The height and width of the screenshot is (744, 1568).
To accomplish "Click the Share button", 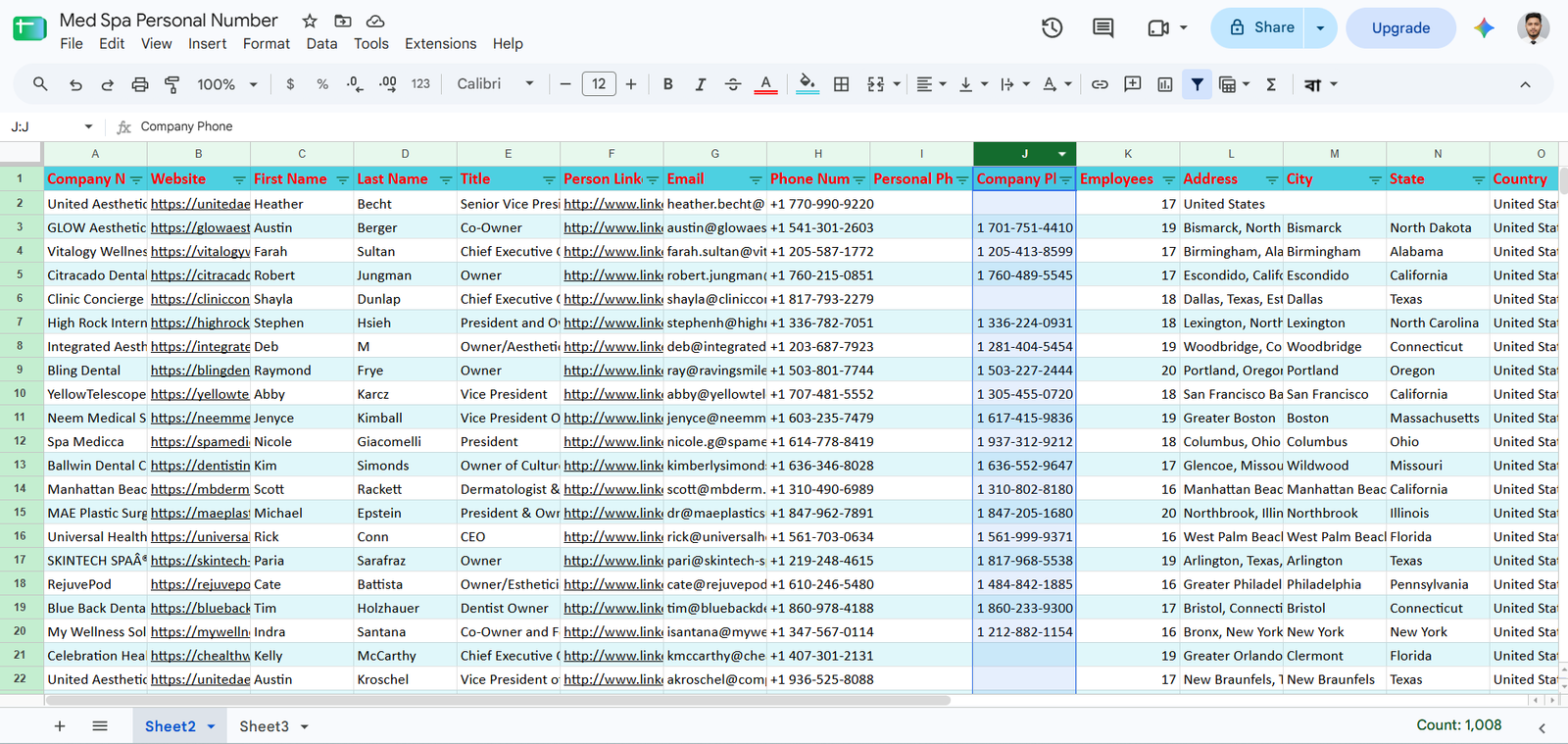I will tap(1261, 28).
